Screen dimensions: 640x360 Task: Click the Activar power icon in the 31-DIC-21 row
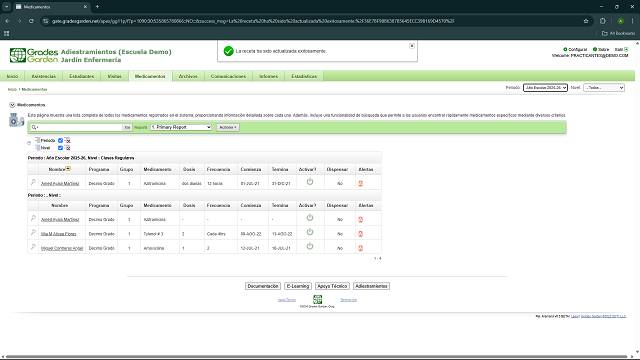(310, 182)
